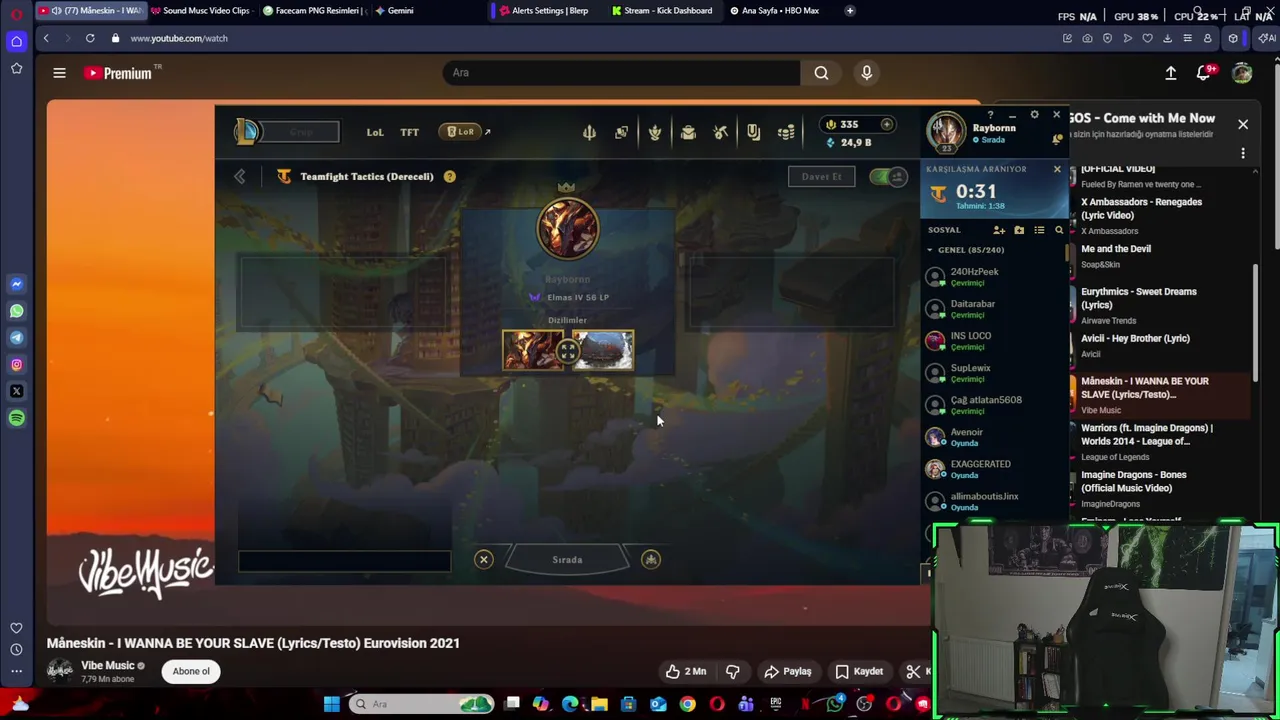
Task: Play Imagine Dragons - Bones from playlist
Action: [x=1160, y=488]
